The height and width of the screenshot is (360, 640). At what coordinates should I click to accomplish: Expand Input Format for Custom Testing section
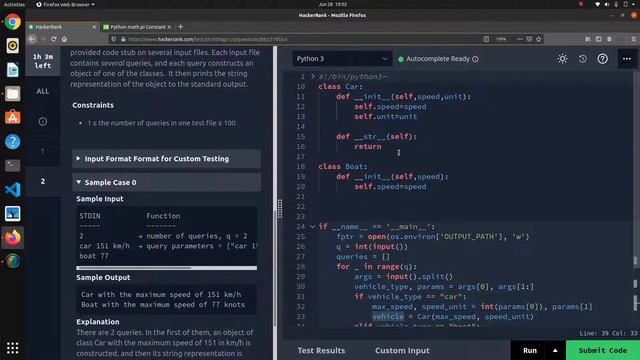tap(167, 159)
